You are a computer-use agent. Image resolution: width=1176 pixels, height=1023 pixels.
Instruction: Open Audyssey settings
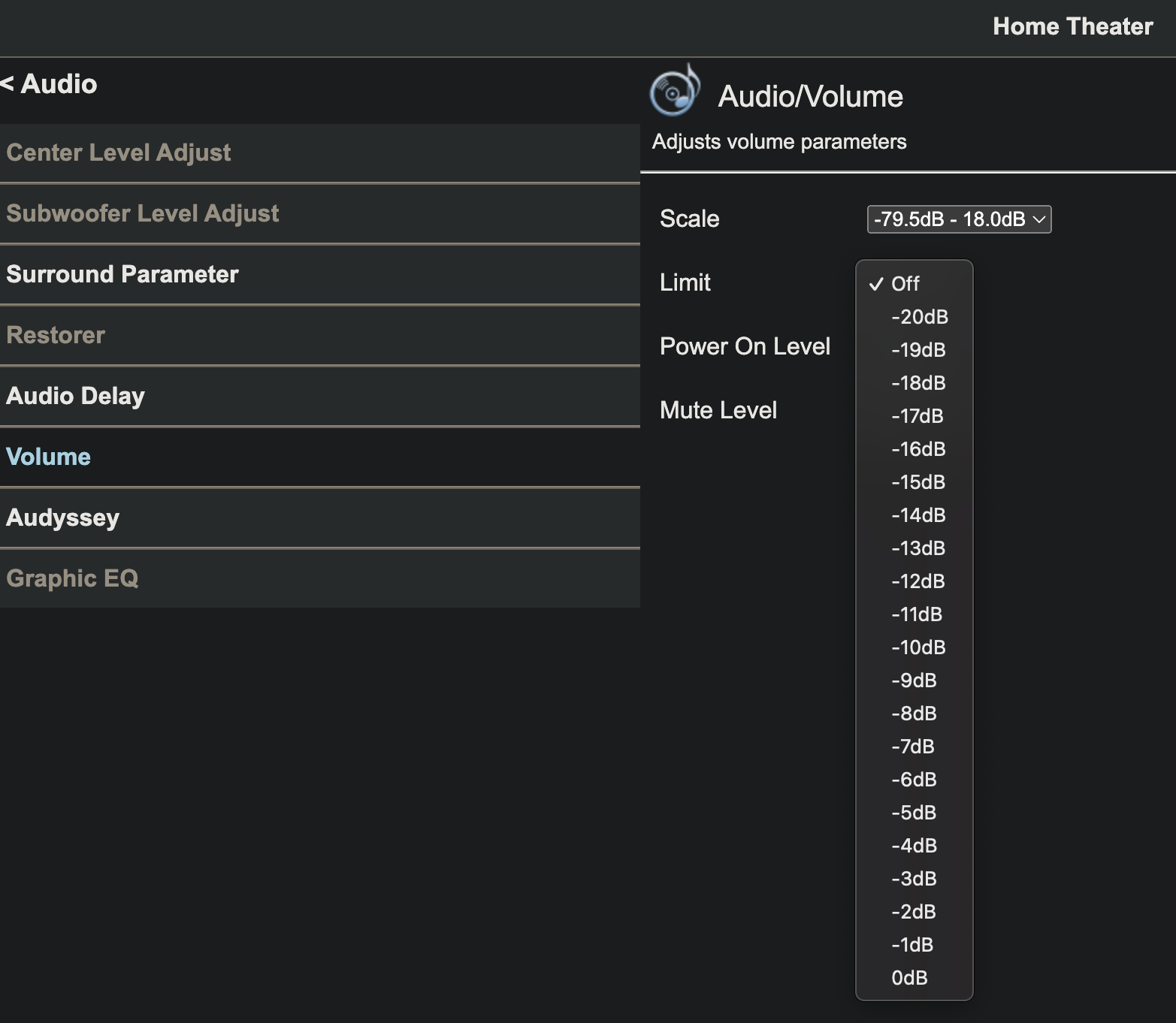tap(63, 518)
